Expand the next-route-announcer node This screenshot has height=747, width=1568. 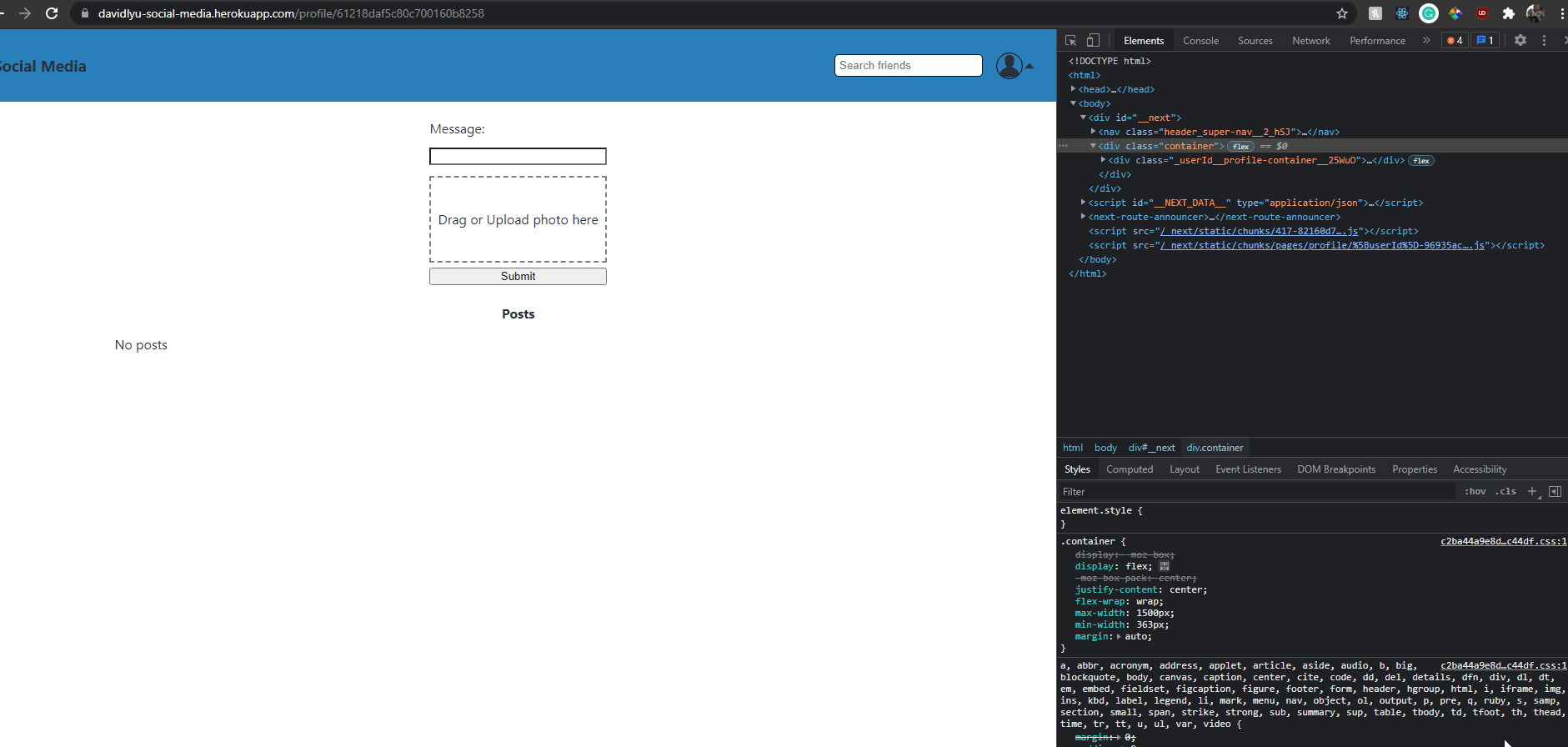(1084, 217)
